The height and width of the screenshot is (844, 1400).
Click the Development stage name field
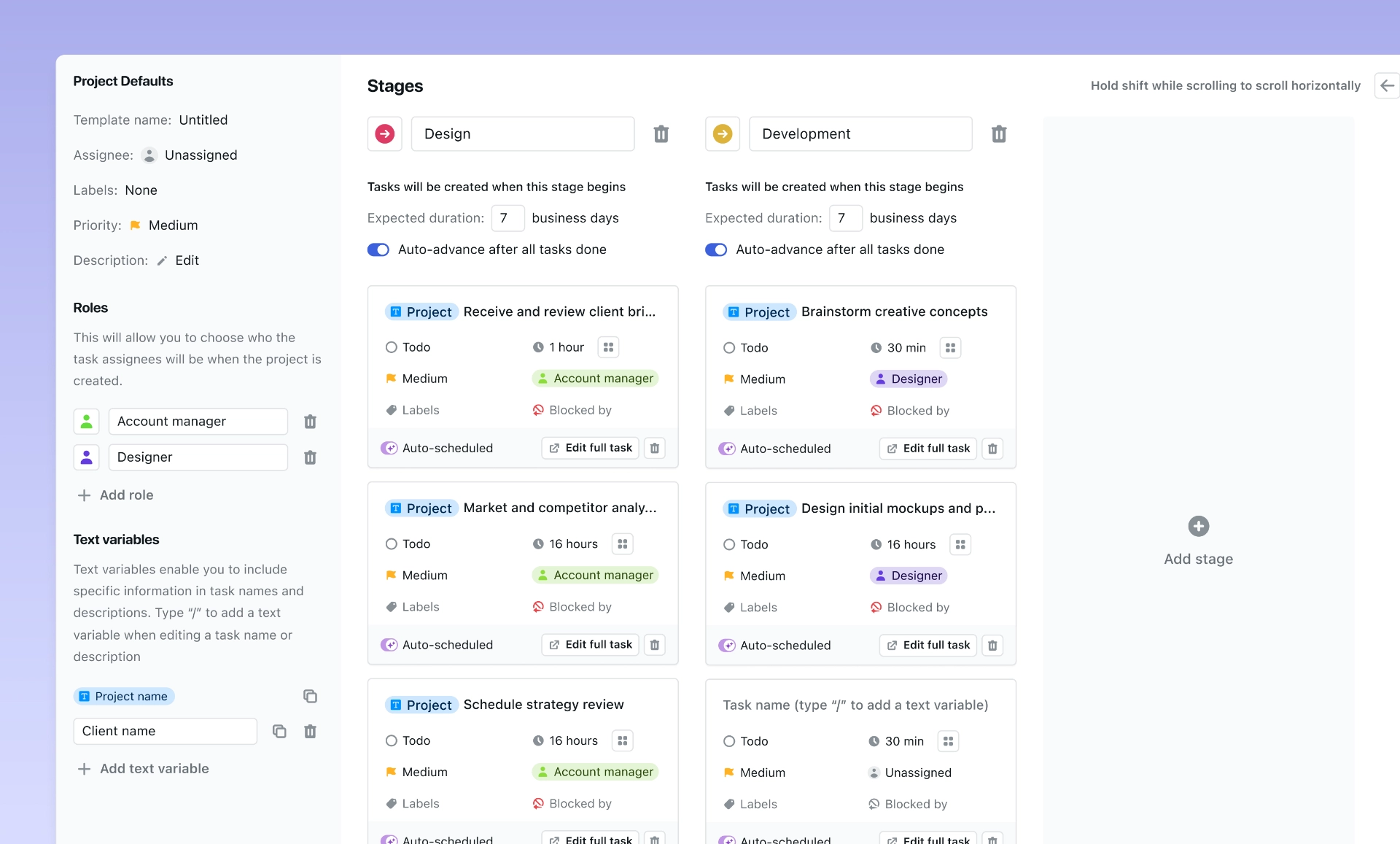(860, 134)
